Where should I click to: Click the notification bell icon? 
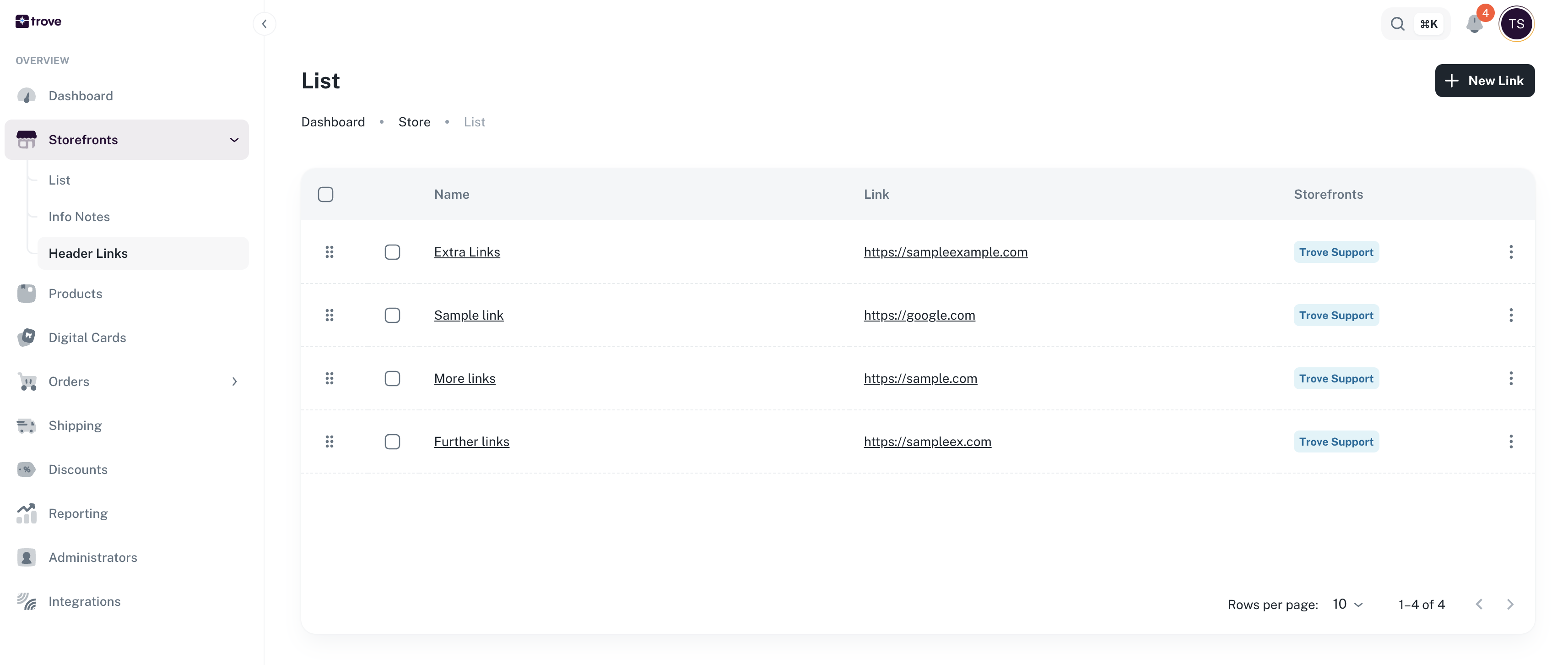1474,24
